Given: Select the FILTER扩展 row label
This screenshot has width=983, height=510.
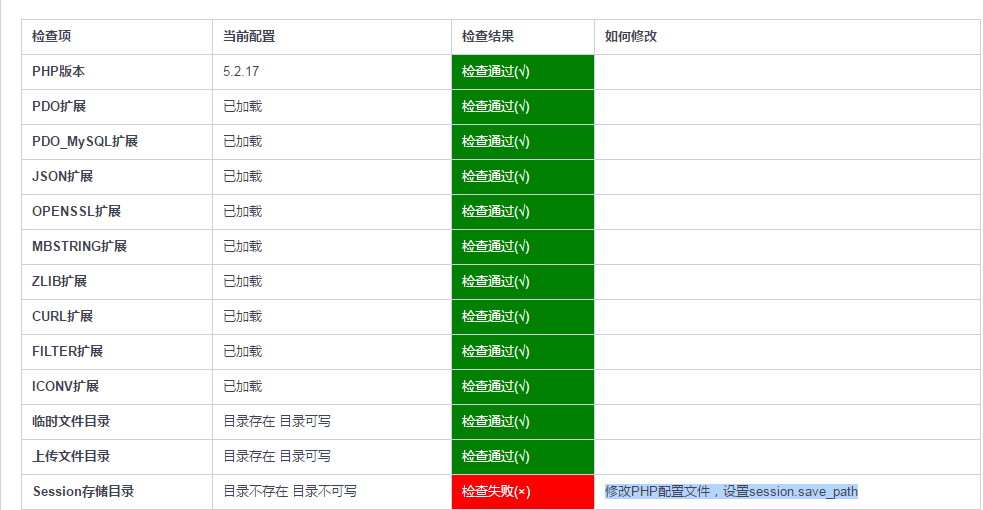Looking at the screenshot, I should (67, 352).
